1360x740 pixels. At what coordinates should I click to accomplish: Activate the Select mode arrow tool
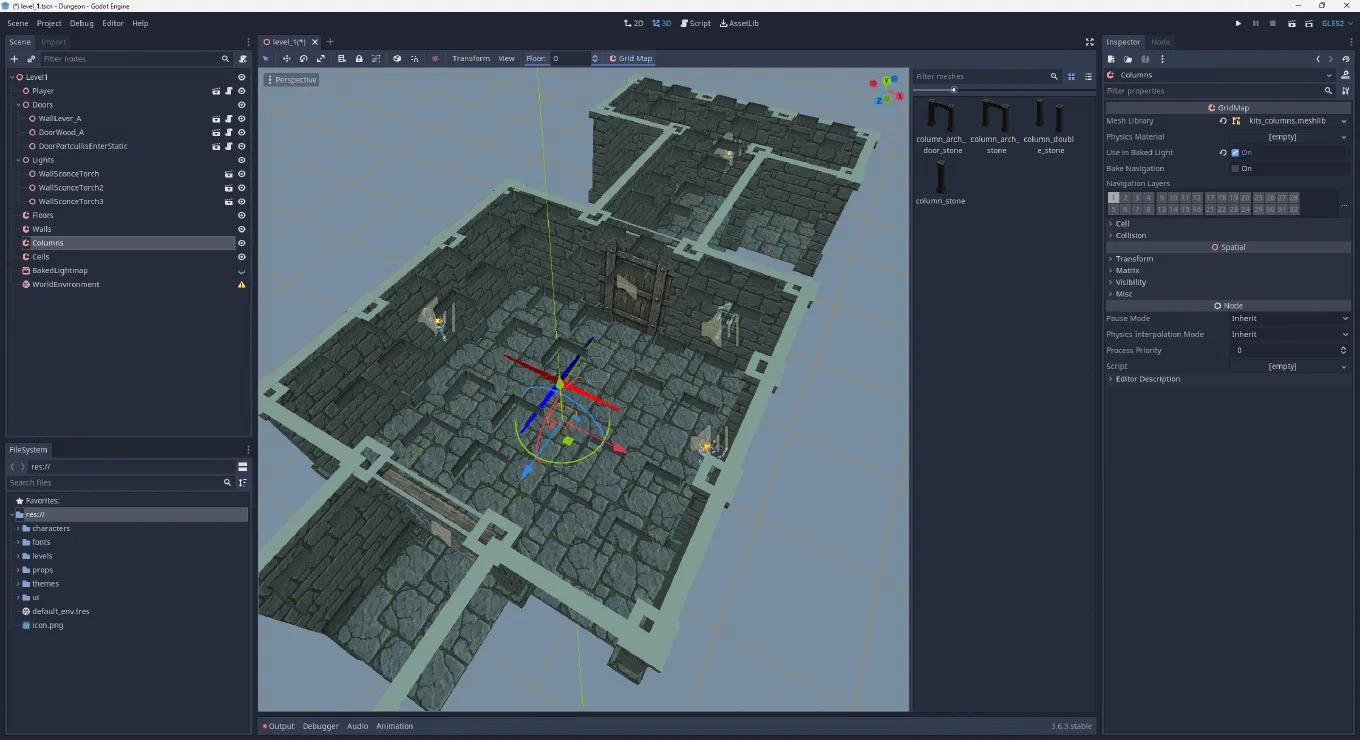coord(266,58)
